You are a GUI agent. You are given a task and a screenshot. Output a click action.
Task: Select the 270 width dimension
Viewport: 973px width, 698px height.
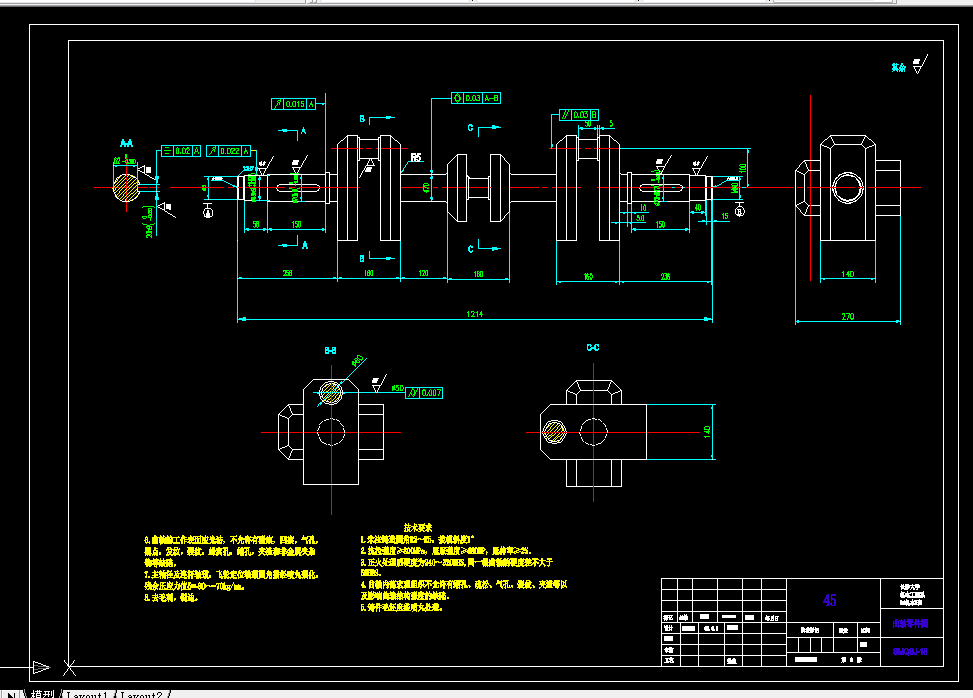[x=848, y=316]
